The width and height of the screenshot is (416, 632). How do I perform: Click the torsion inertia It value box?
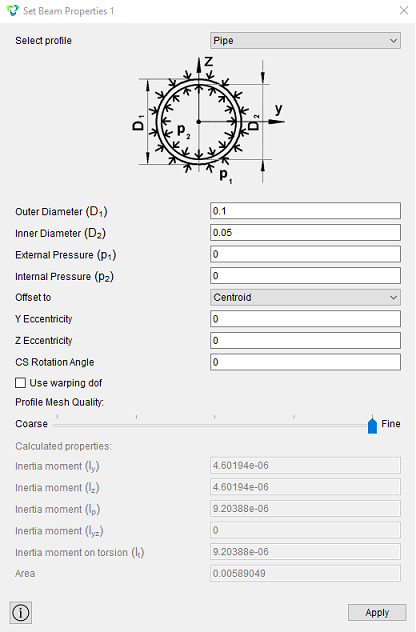305,552
